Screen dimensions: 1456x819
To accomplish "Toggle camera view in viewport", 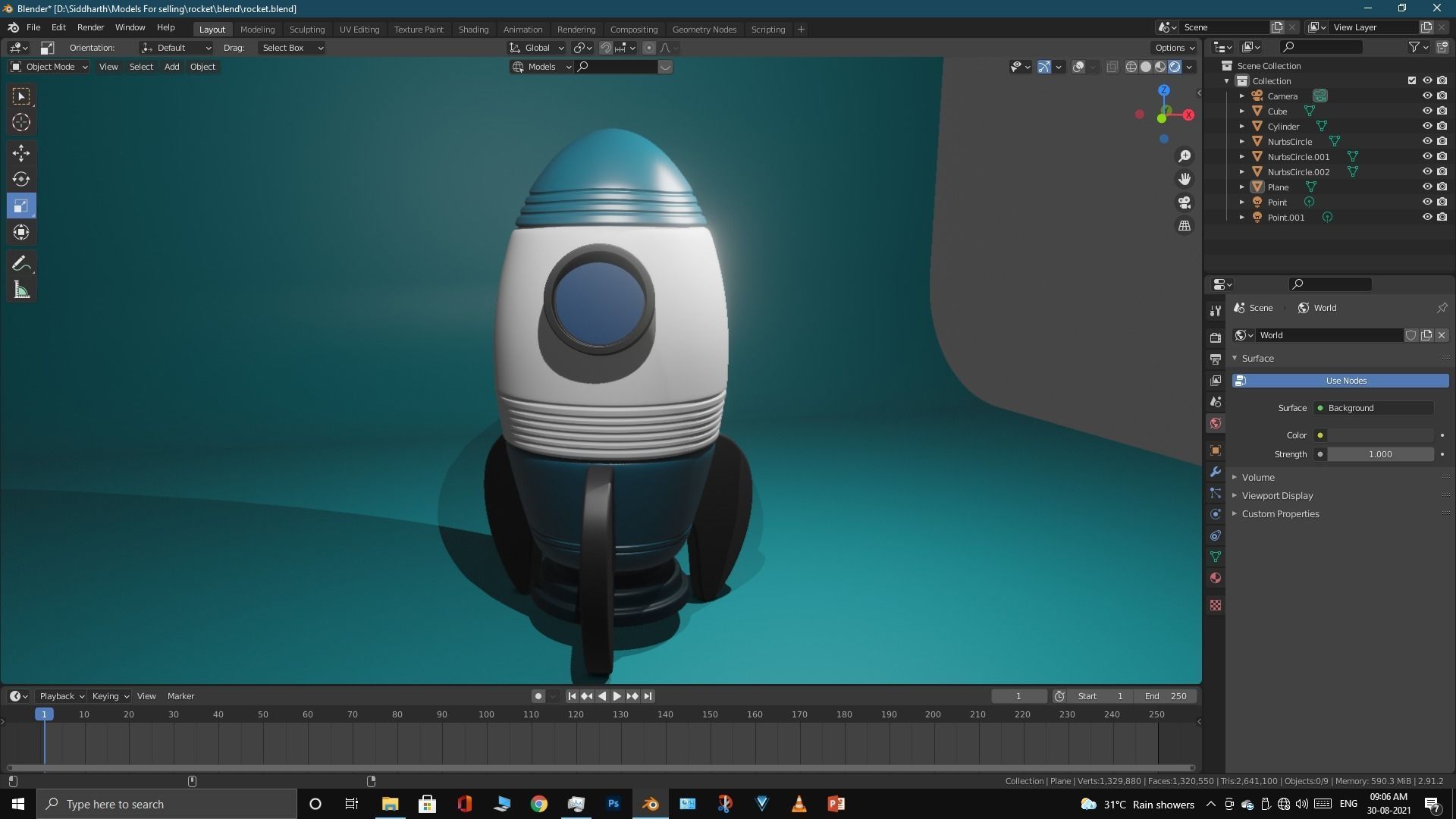I will click(x=1185, y=202).
